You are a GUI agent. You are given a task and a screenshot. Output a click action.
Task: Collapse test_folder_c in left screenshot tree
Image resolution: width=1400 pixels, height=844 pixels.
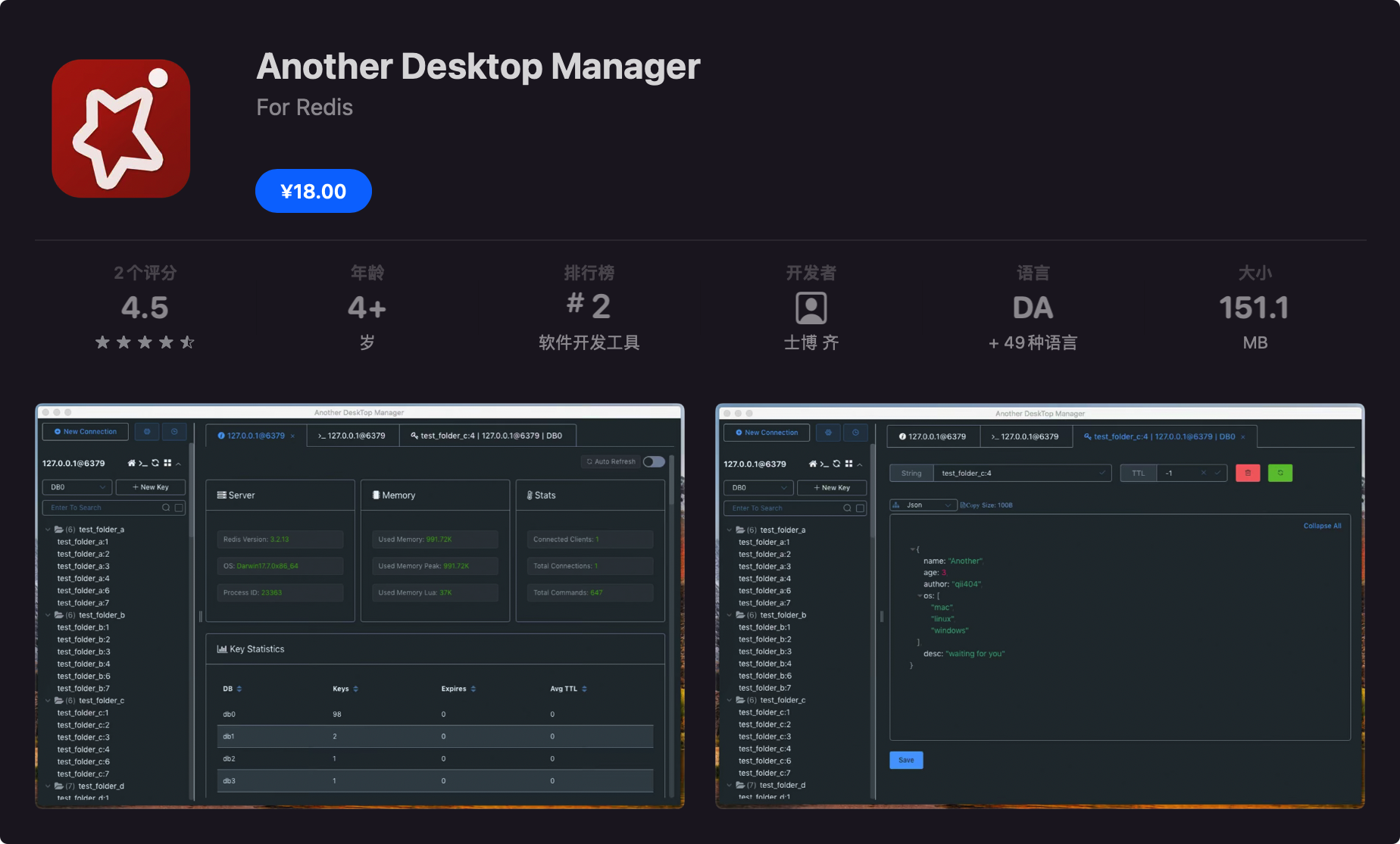[48, 701]
